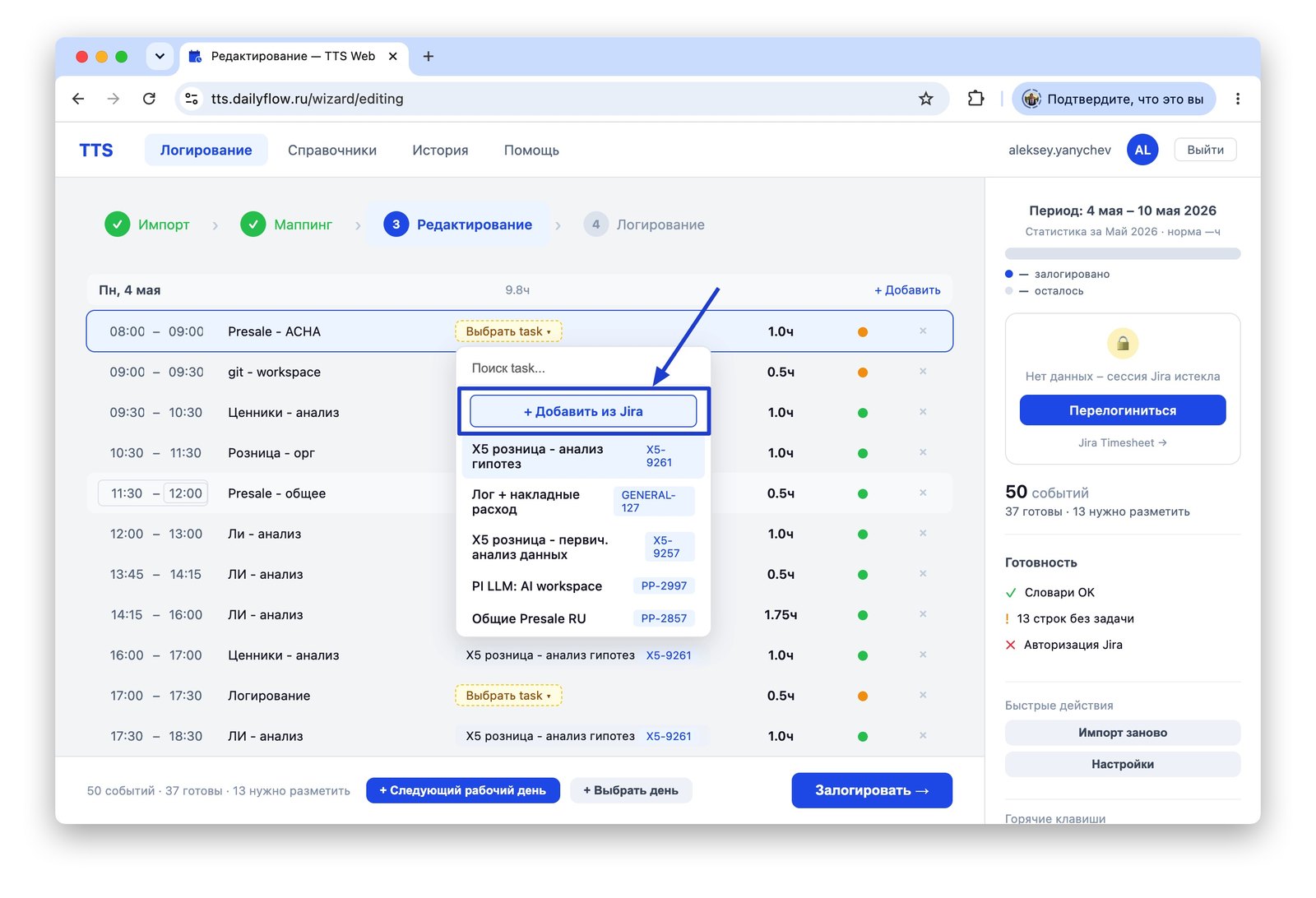Image resolution: width=1316 pixels, height=898 pixels.
Task: Click the address bar URL
Action: tap(307, 99)
